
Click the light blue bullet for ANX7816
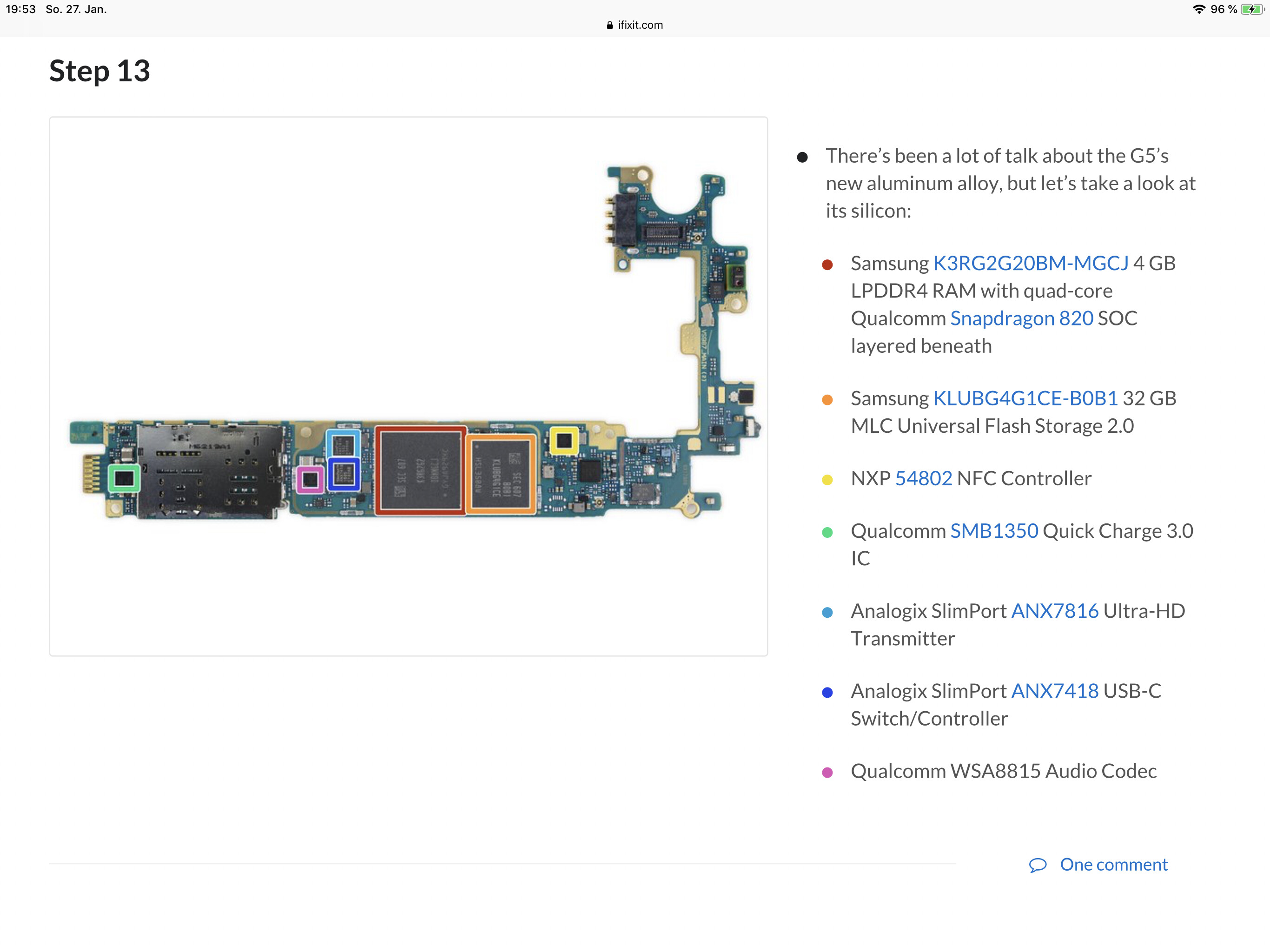tap(827, 613)
